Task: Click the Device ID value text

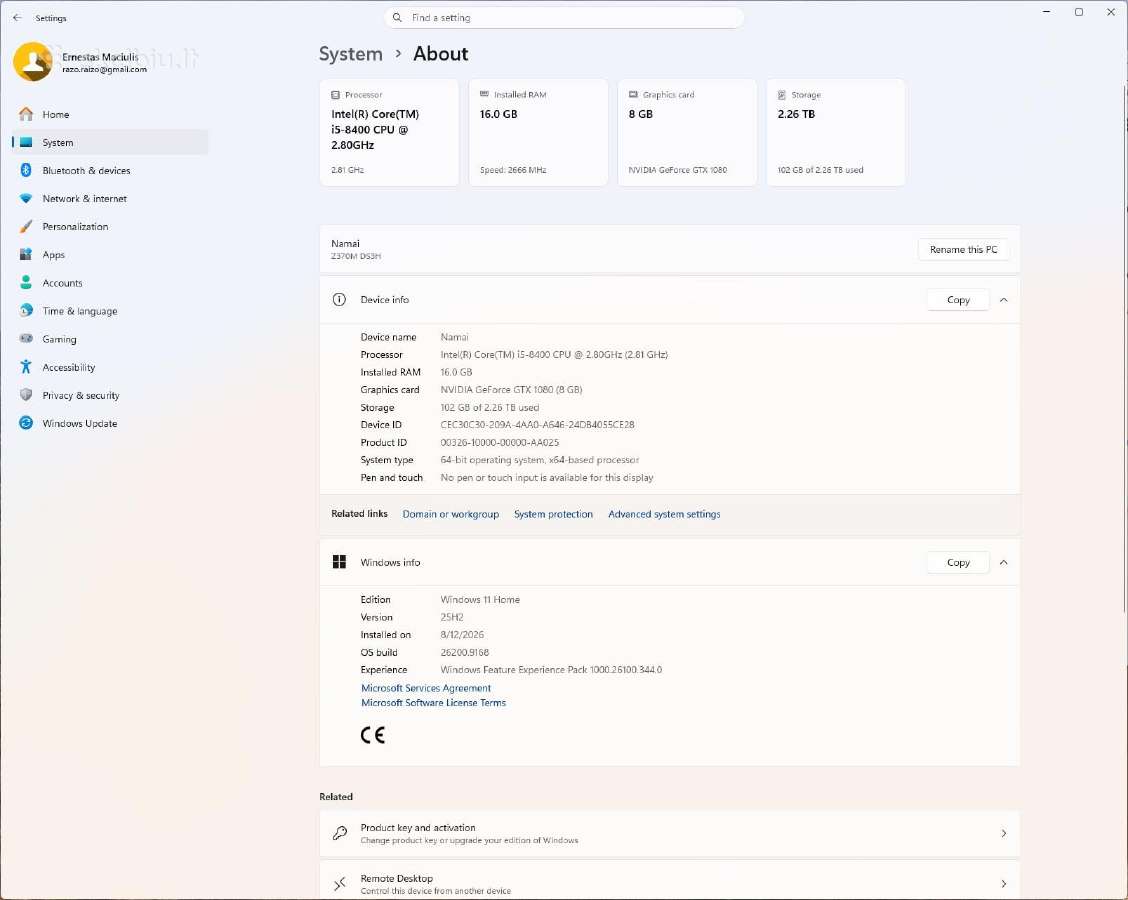Action: pos(537,424)
